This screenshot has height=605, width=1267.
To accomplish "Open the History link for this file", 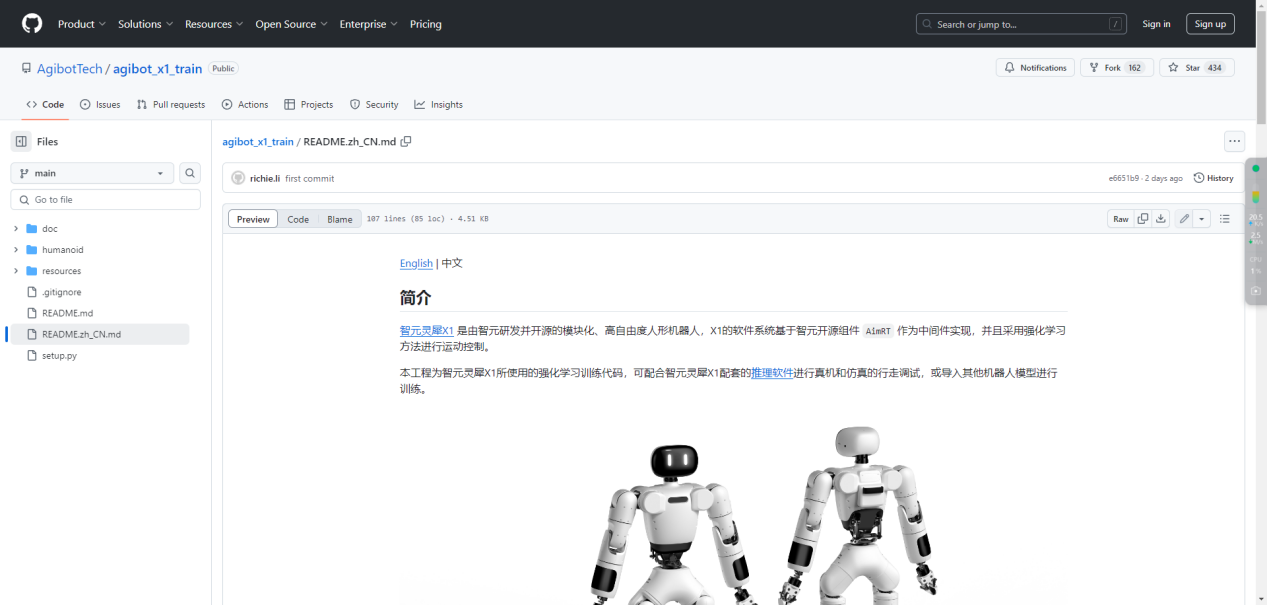I will tap(1213, 178).
